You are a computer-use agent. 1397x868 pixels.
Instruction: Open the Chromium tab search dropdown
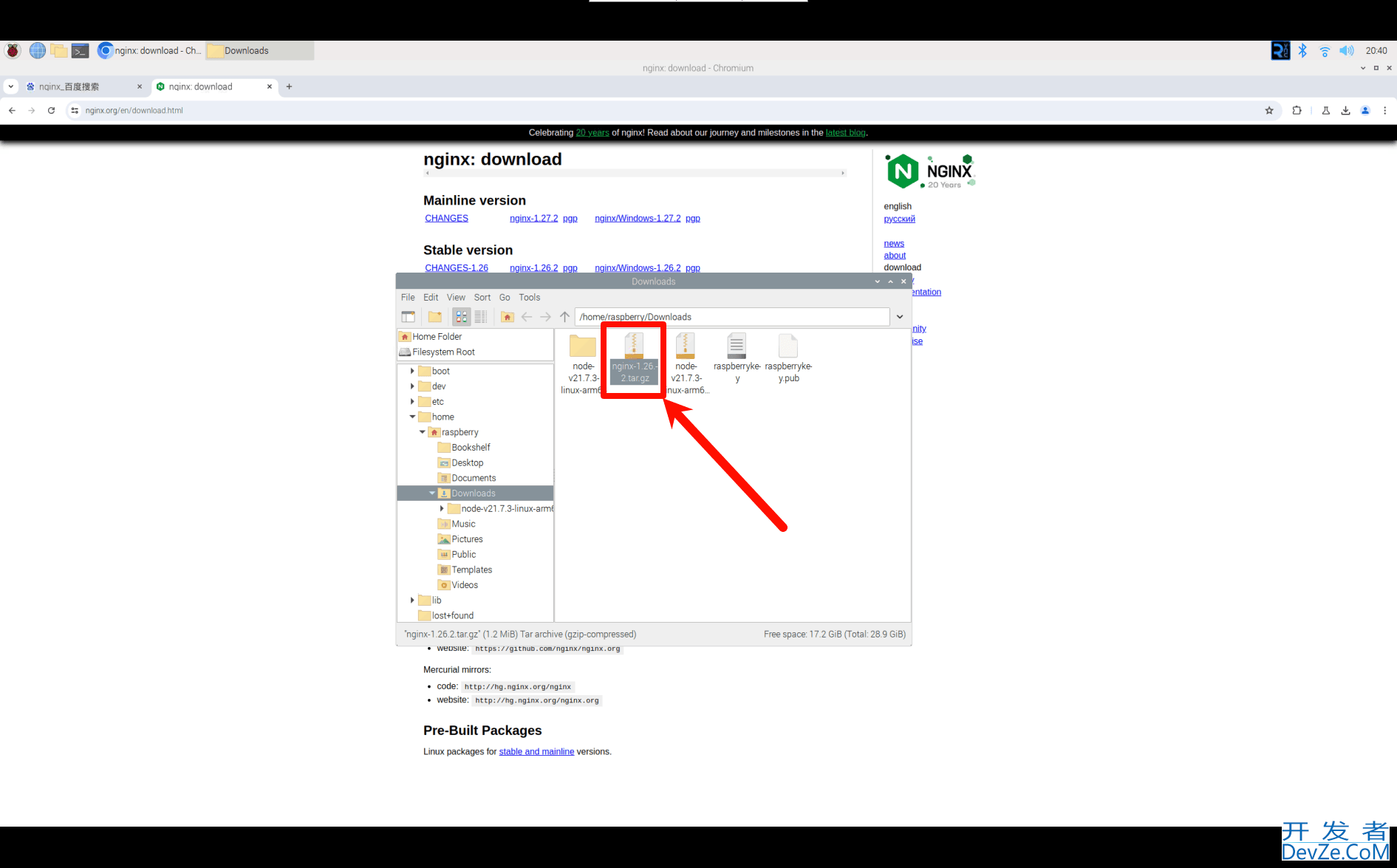tap(10, 86)
